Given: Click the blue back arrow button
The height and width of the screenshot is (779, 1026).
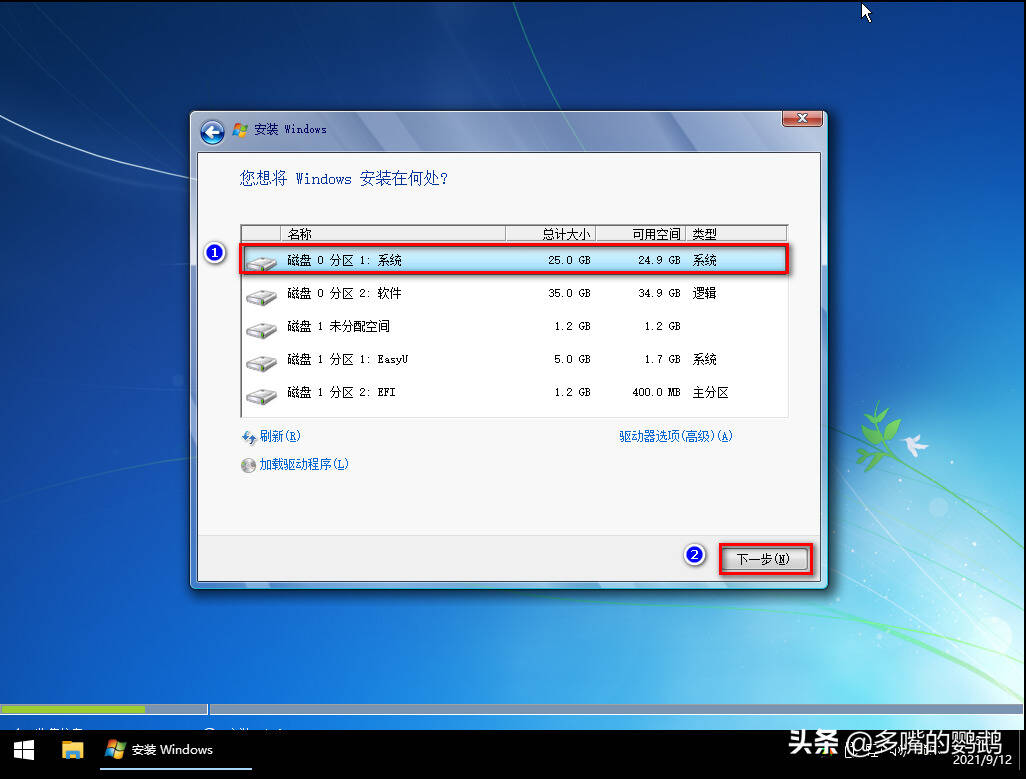Looking at the screenshot, I should coord(212,132).
